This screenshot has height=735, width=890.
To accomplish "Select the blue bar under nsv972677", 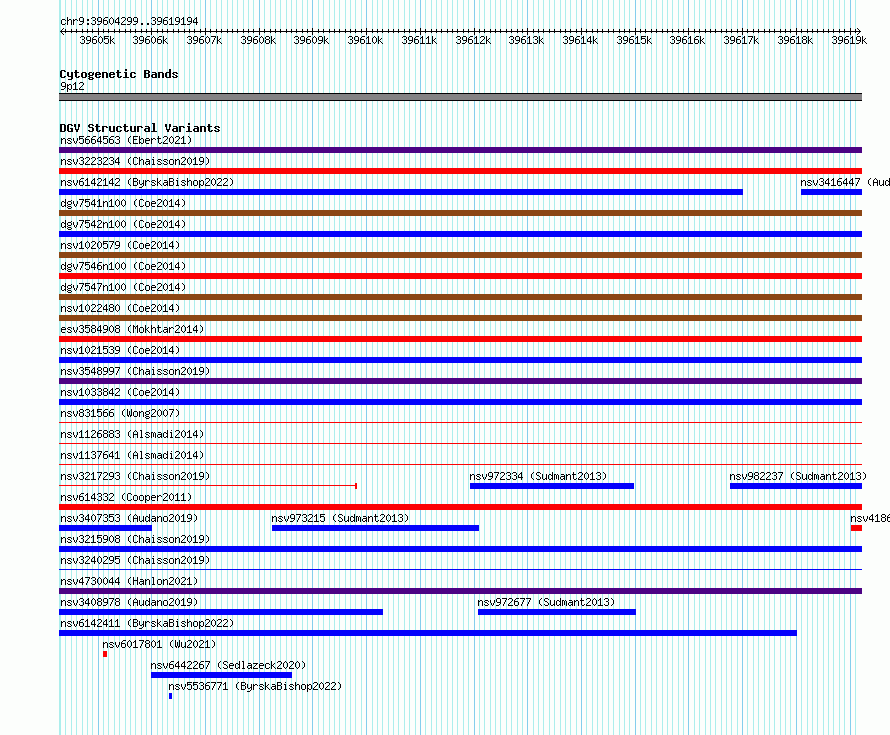I will [557, 612].
